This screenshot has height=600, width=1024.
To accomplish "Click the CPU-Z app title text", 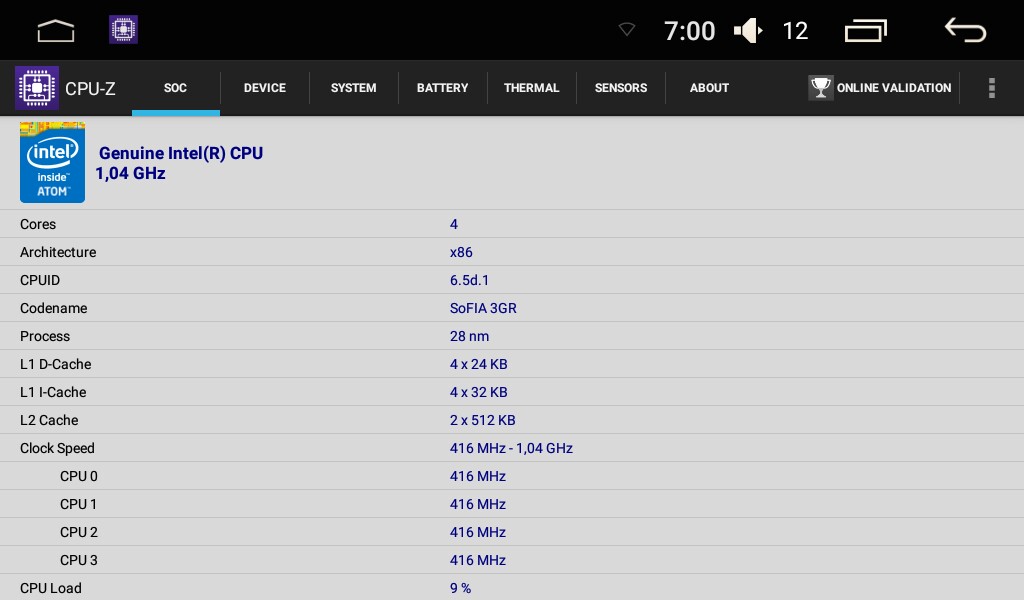I will [90, 89].
